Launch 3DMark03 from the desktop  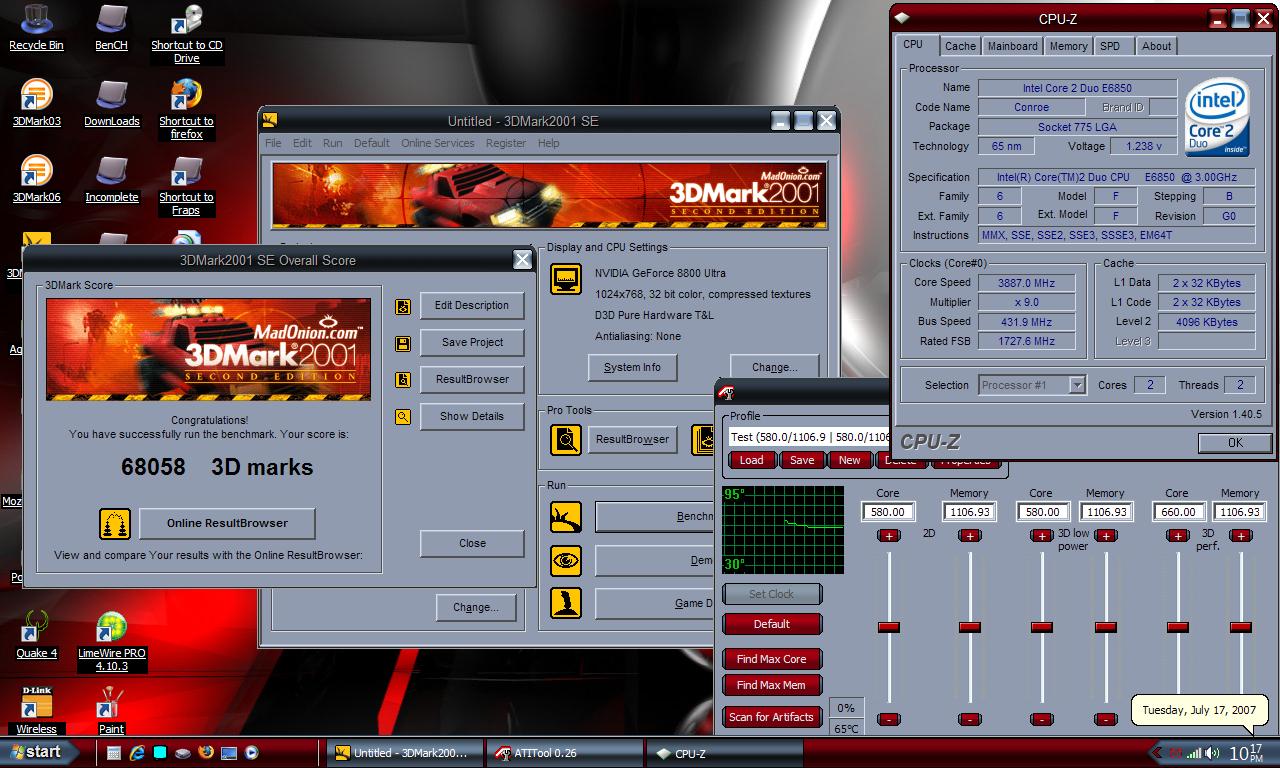point(36,103)
